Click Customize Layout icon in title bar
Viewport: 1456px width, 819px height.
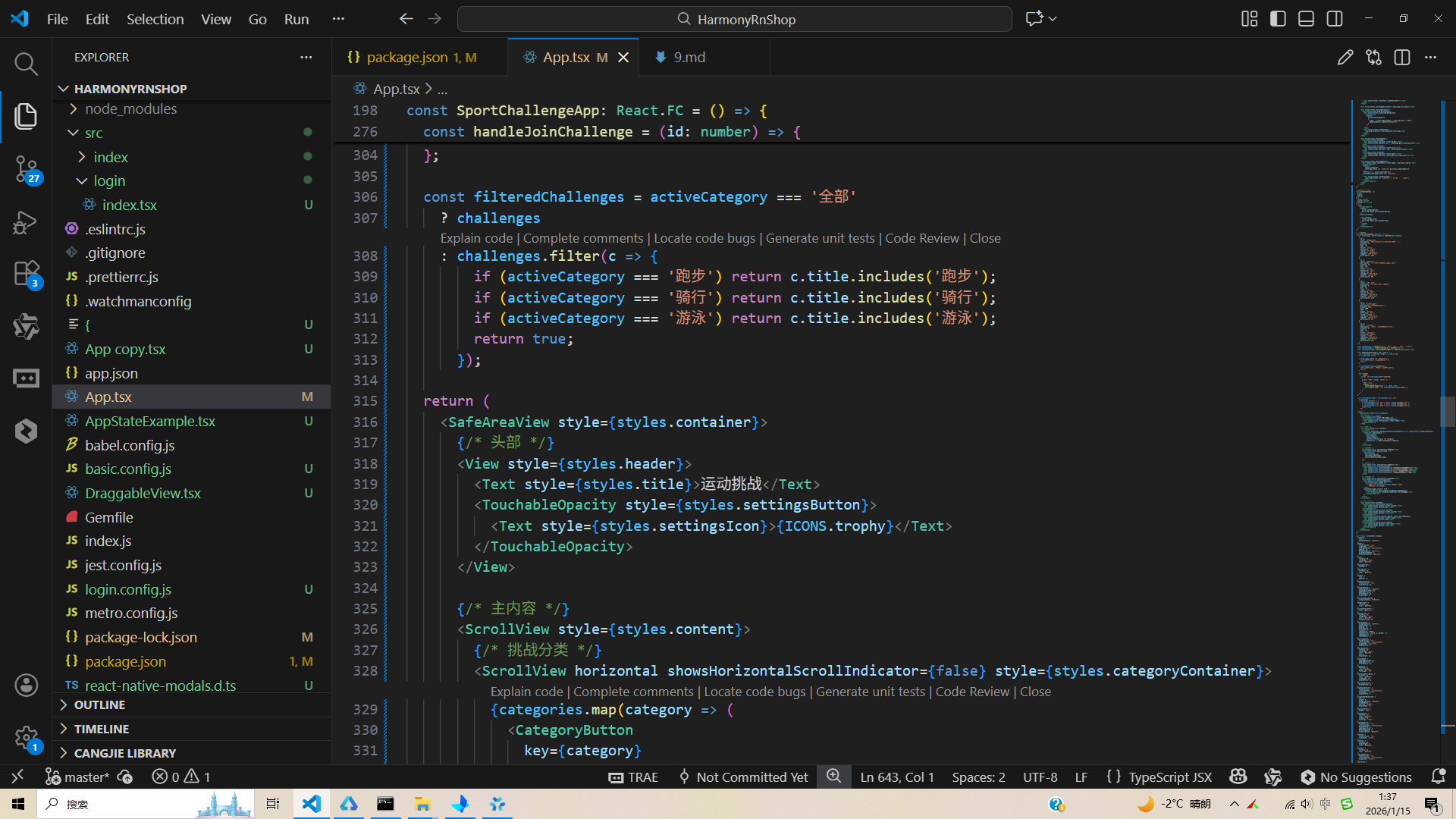[1249, 19]
